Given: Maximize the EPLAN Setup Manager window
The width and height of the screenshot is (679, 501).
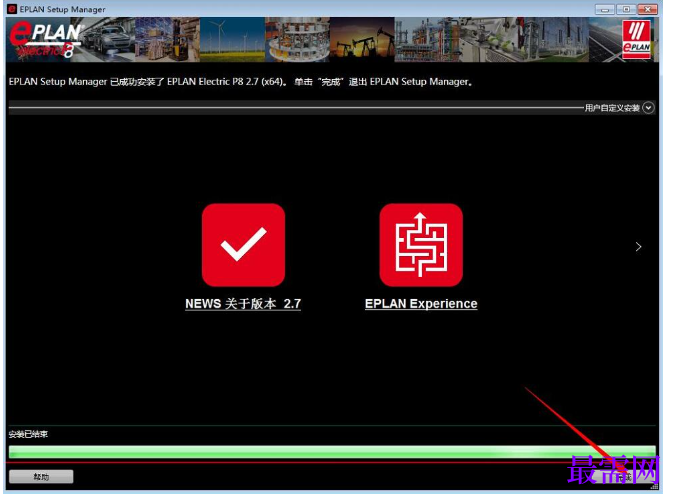Looking at the screenshot, I should 626,9.
